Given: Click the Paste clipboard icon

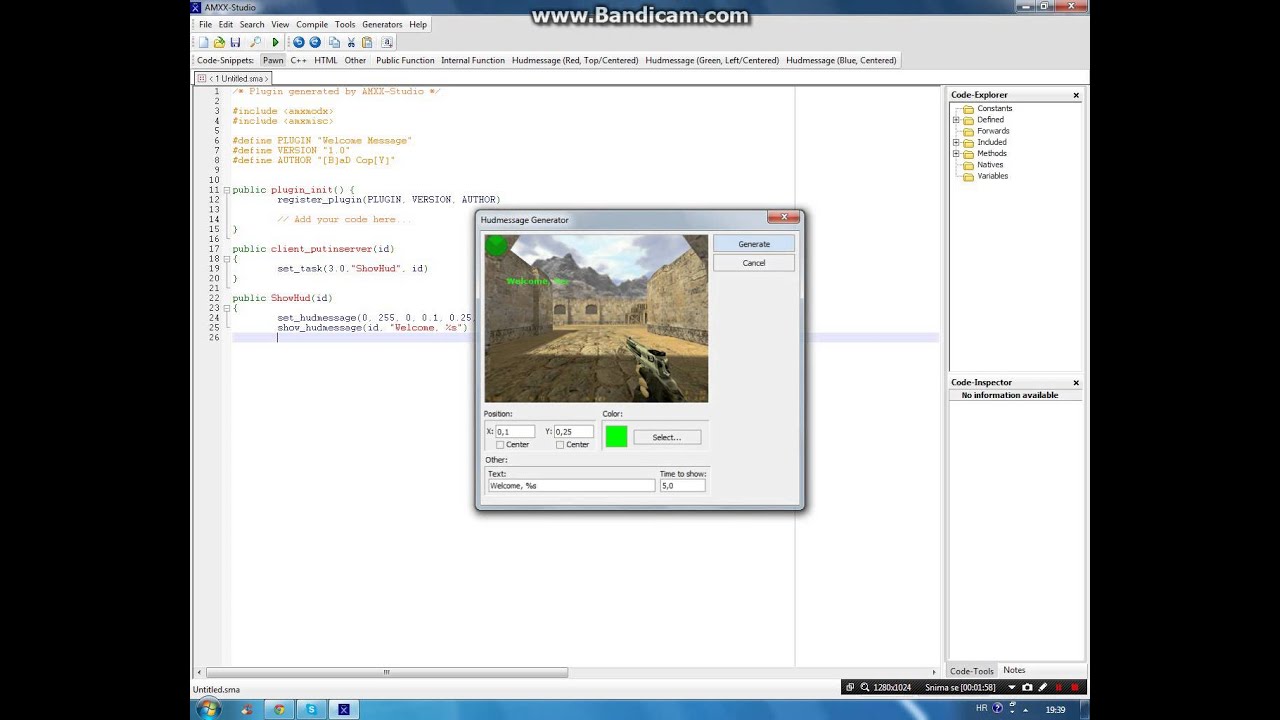Looking at the screenshot, I should (x=367, y=42).
